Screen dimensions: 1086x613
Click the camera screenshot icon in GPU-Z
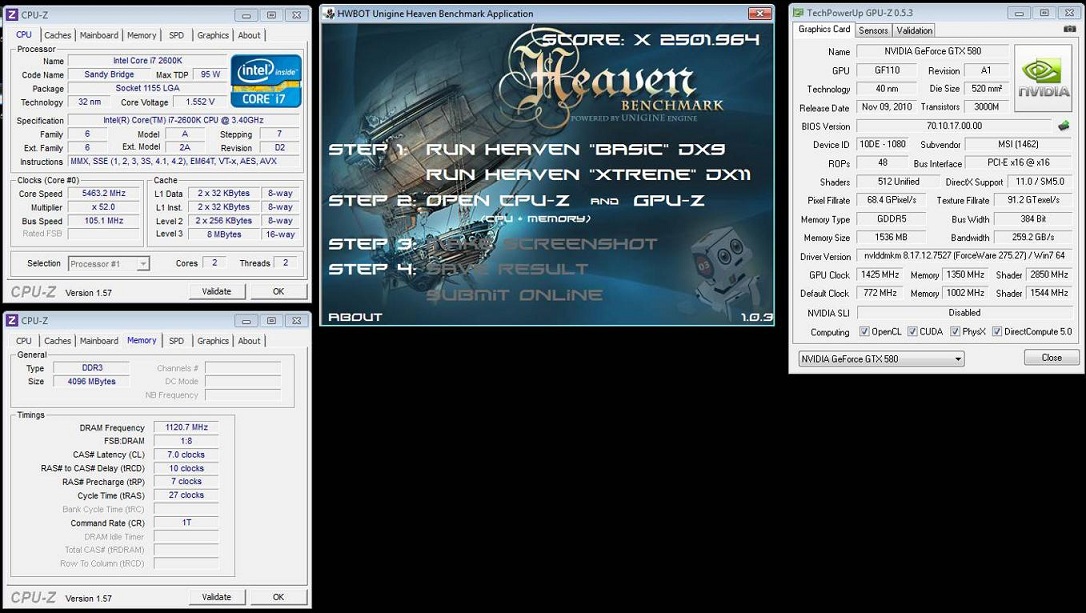(x=1071, y=30)
